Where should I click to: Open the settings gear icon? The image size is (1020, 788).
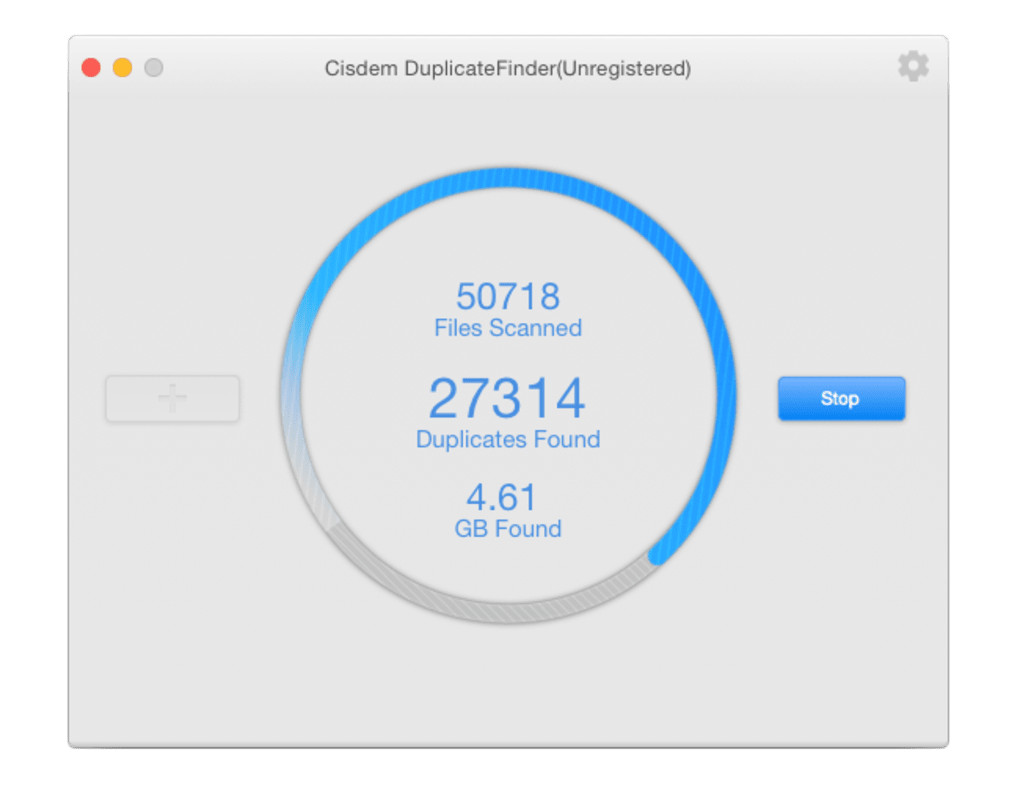[x=913, y=66]
